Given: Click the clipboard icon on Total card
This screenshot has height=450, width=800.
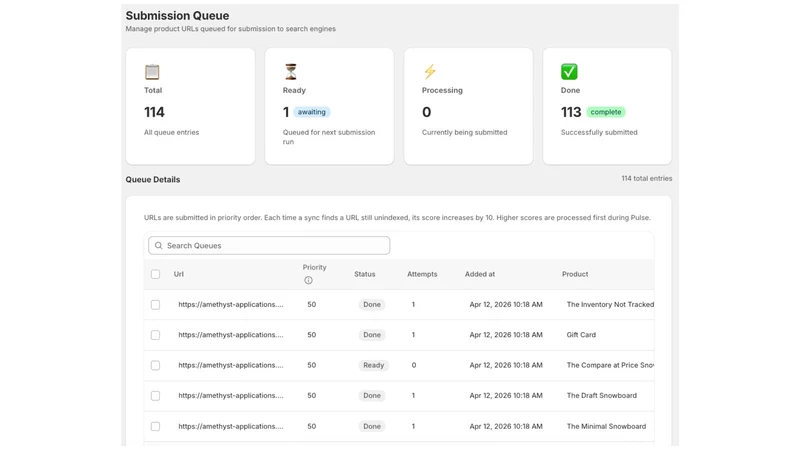Looking at the screenshot, I should [152, 72].
